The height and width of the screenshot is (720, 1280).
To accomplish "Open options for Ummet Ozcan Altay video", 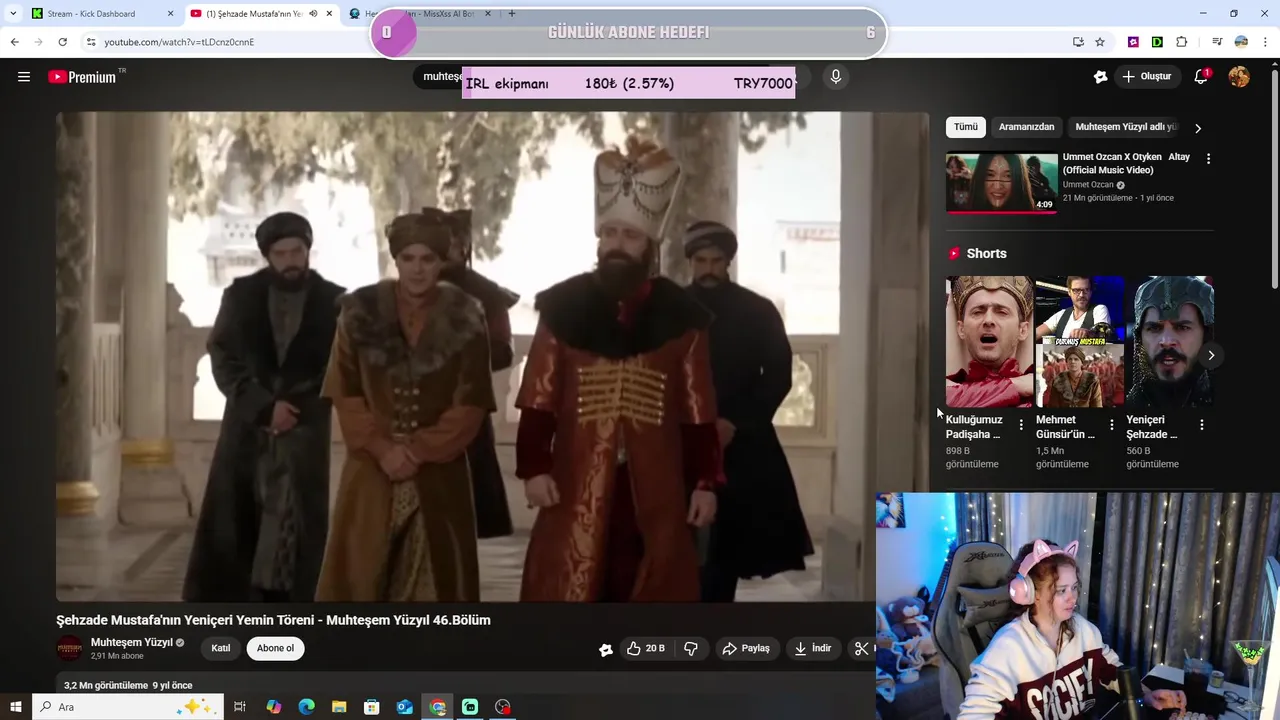I will 1208,159.
